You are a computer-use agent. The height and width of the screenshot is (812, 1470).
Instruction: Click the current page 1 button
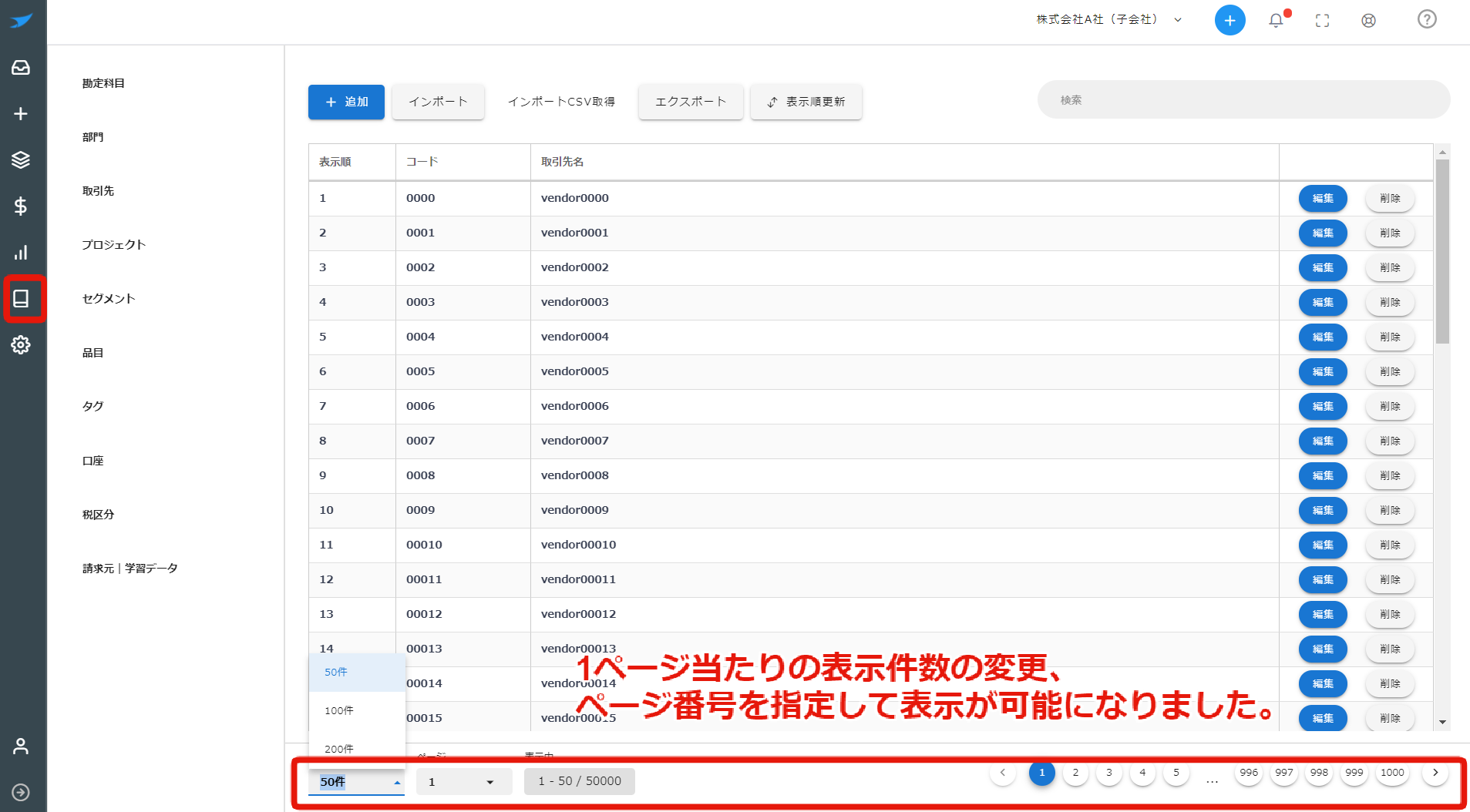click(1041, 773)
